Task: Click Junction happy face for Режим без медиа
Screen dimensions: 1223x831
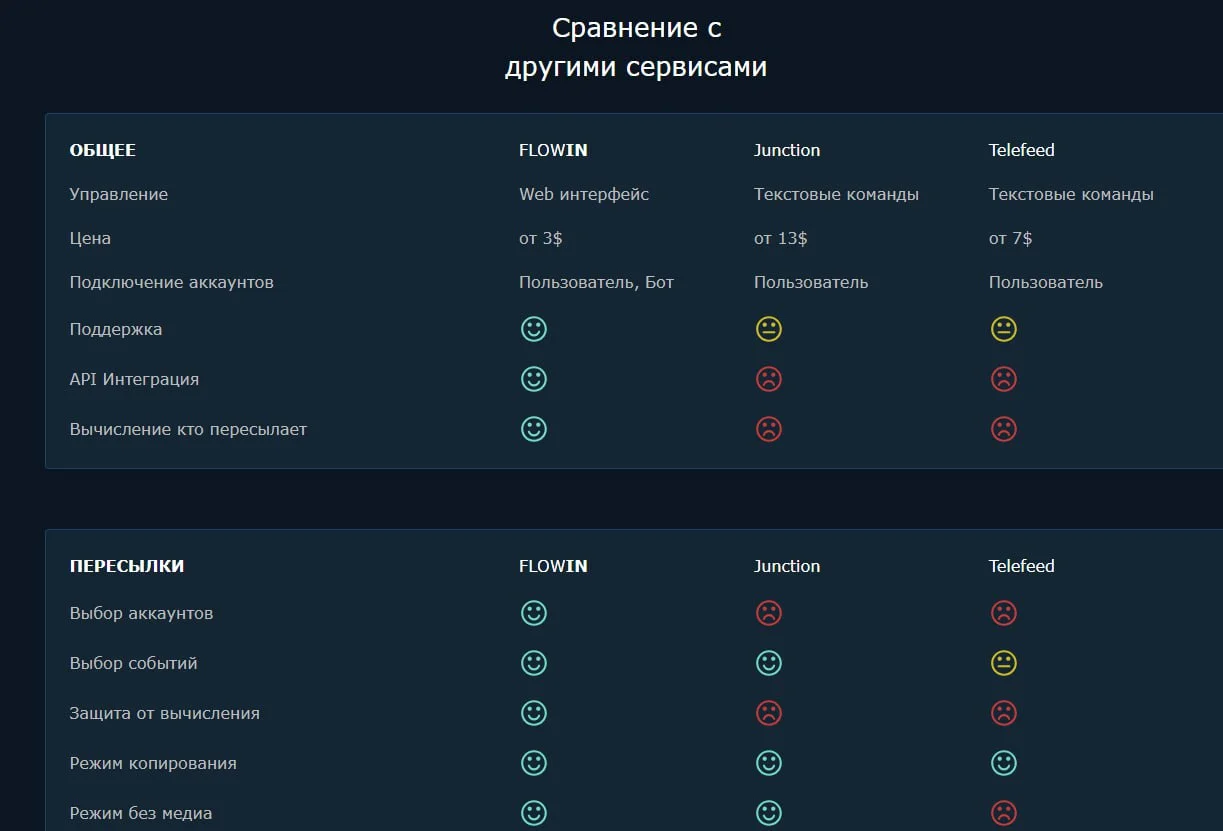Action: [x=769, y=812]
